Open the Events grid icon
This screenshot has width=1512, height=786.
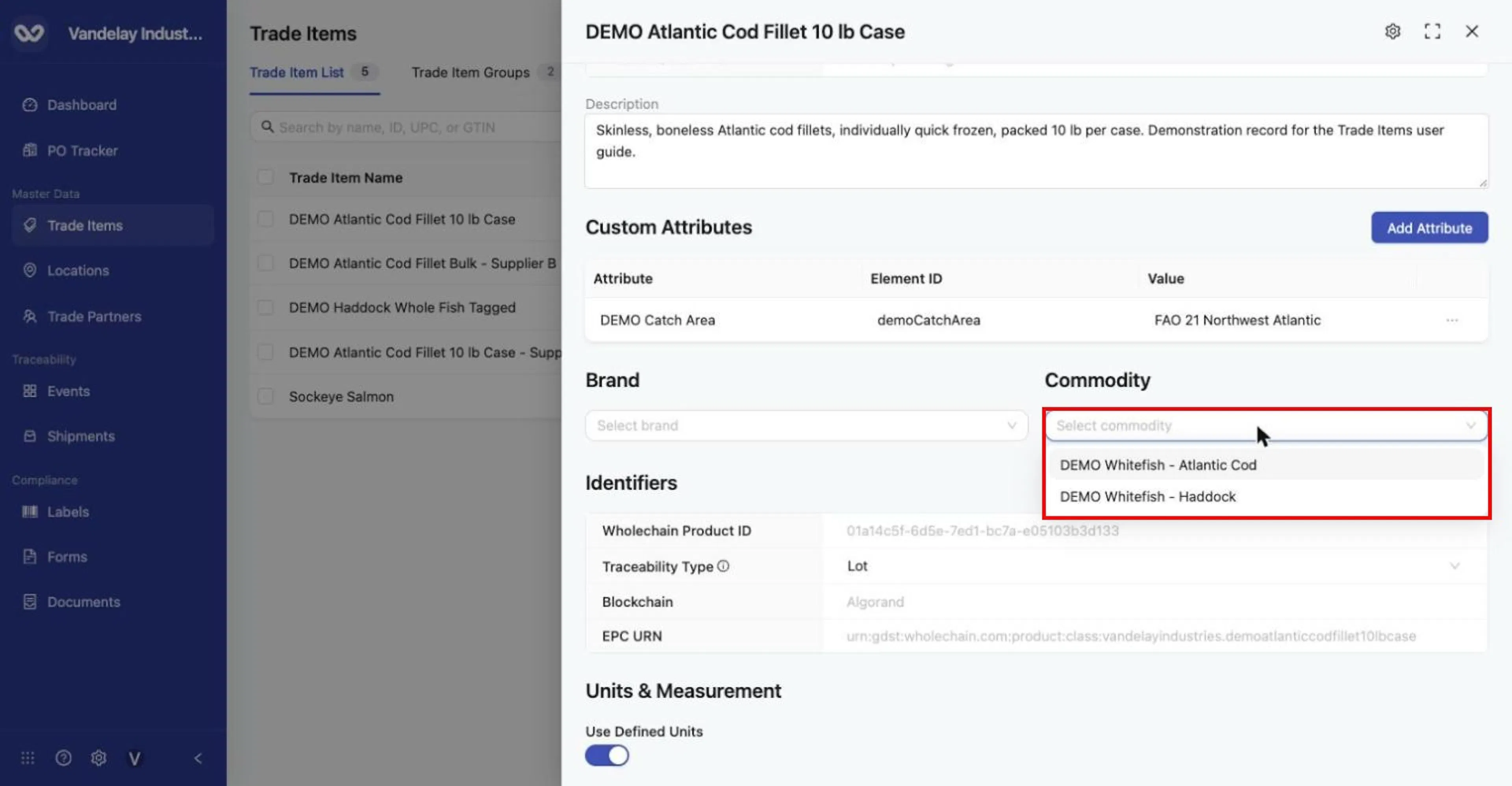[30, 391]
